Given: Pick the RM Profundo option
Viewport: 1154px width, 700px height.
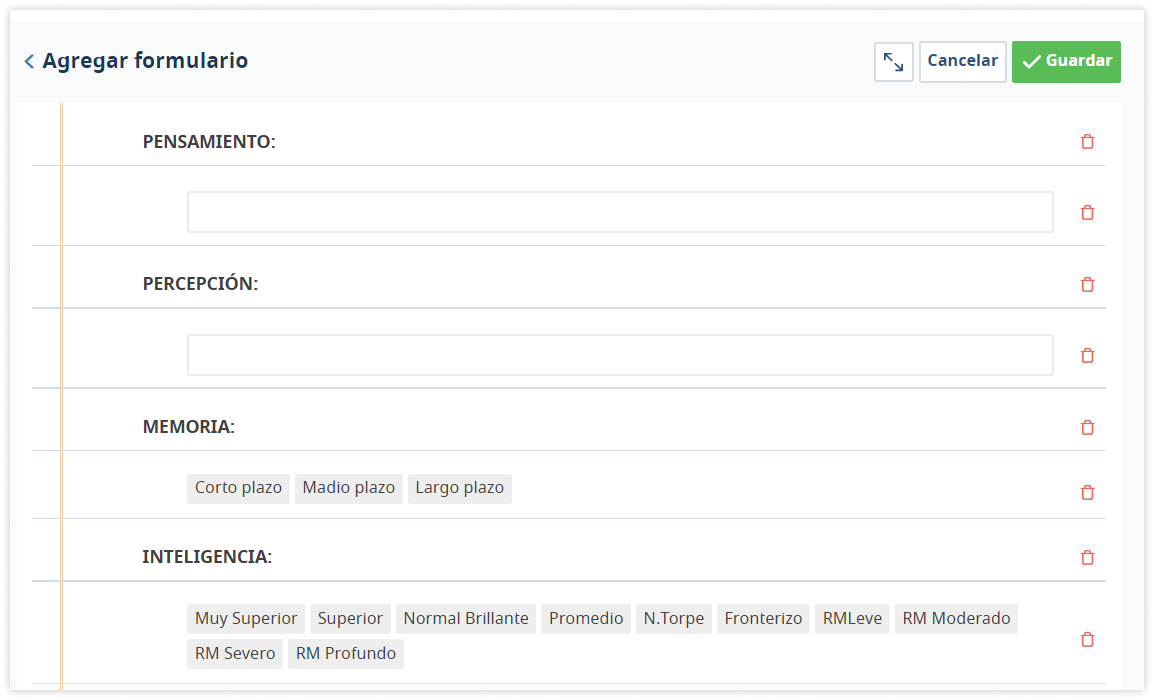Looking at the screenshot, I should point(346,654).
